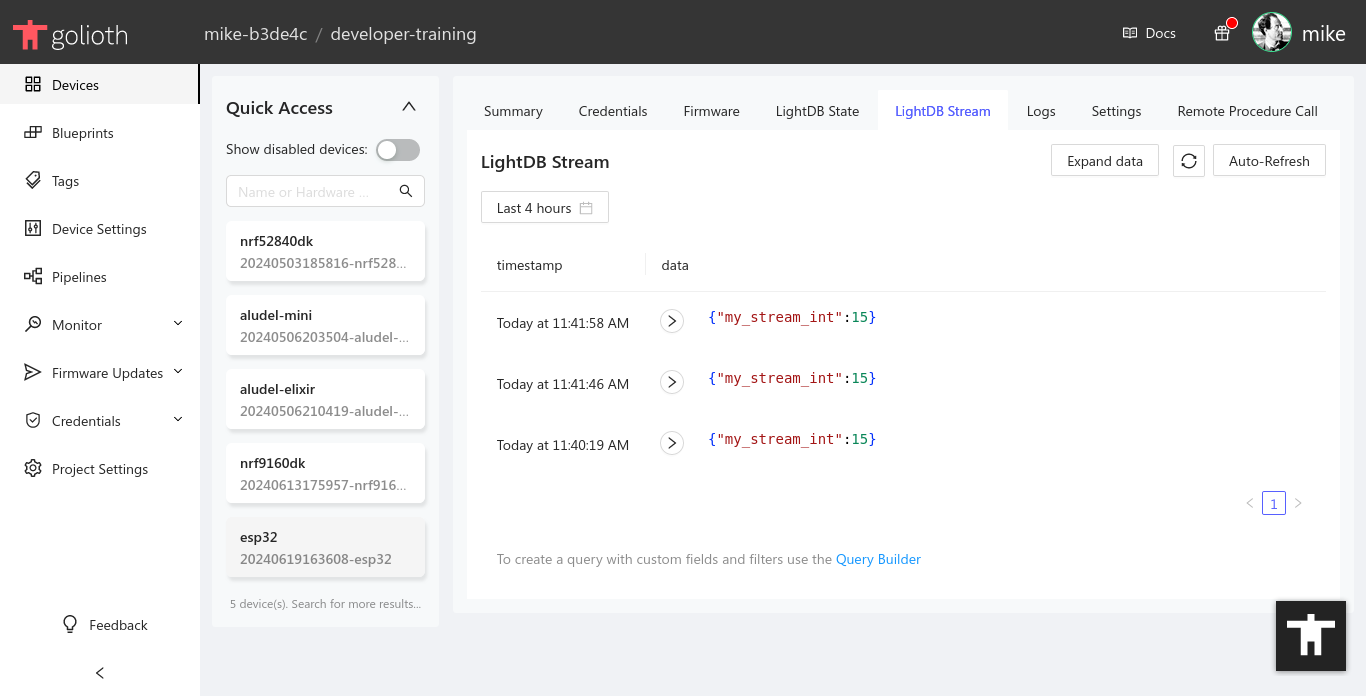Enable the Show disabled devices switch
The width and height of the screenshot is (1366, 696).
[397, 149]
